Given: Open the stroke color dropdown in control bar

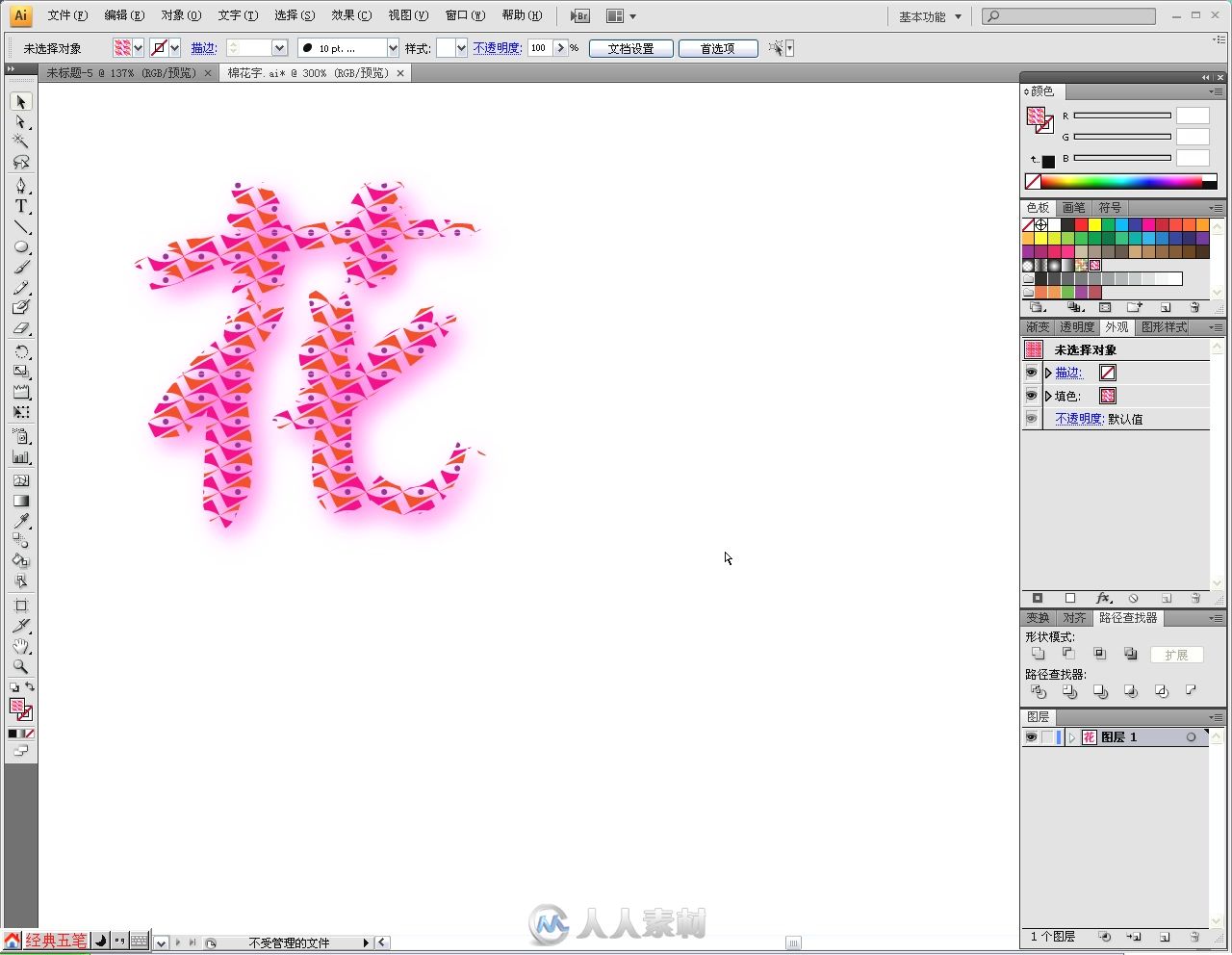Looking at the screenshot, I should pyautogui.click(x=175, y=48).
